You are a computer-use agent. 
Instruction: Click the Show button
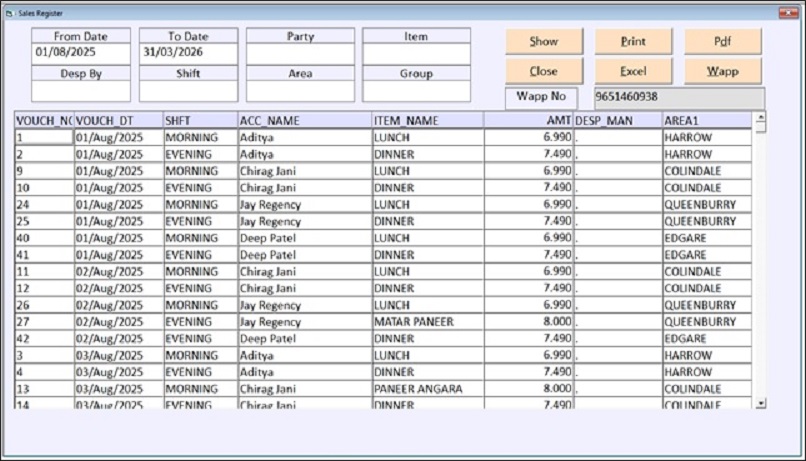pos(544,41)
